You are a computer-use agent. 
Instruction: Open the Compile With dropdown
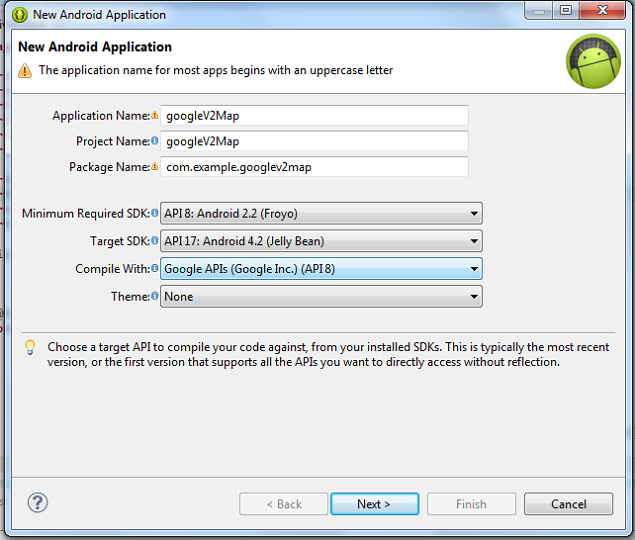click(321, 269)
